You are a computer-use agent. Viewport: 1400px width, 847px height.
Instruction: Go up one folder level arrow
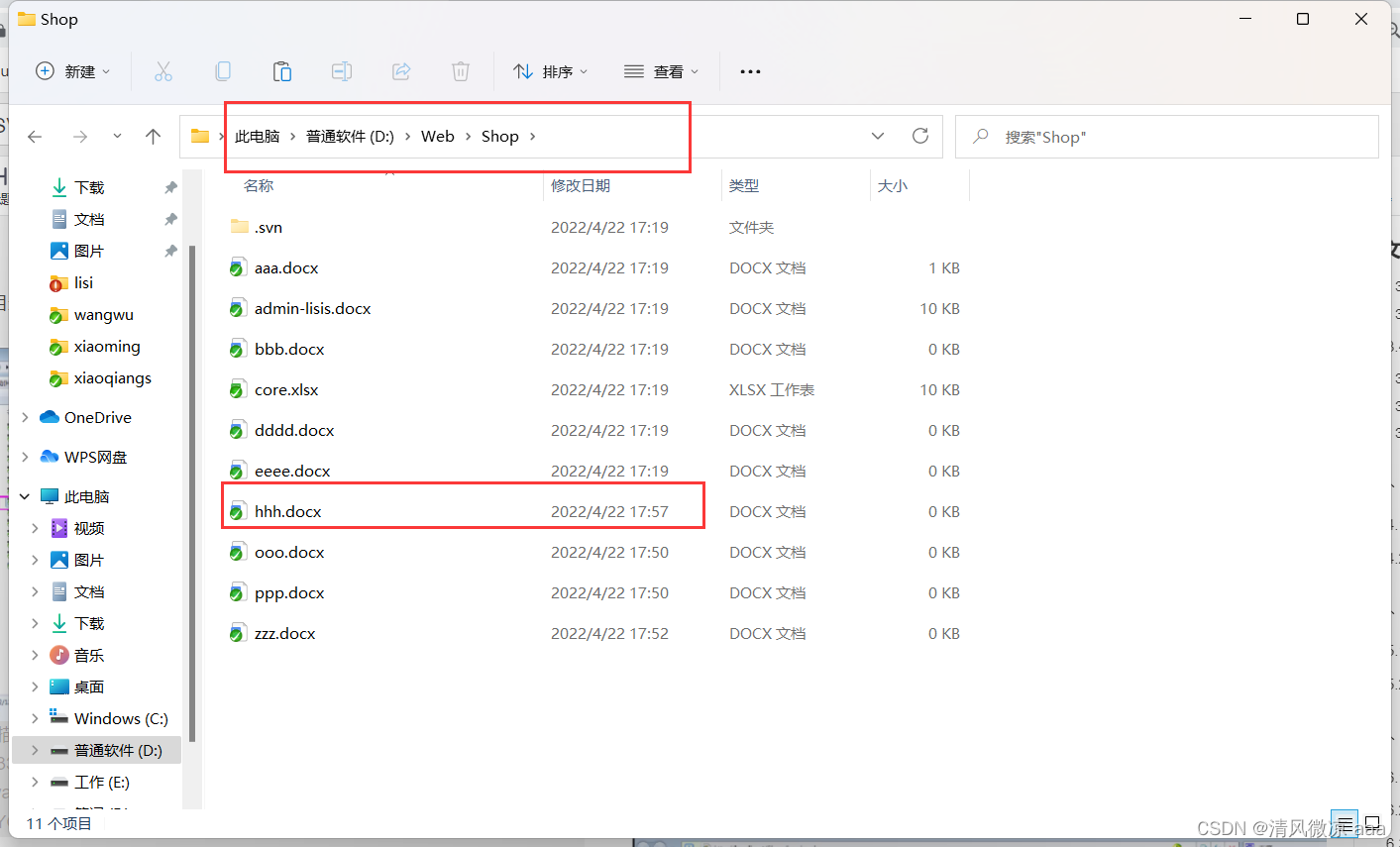[153, 137]
